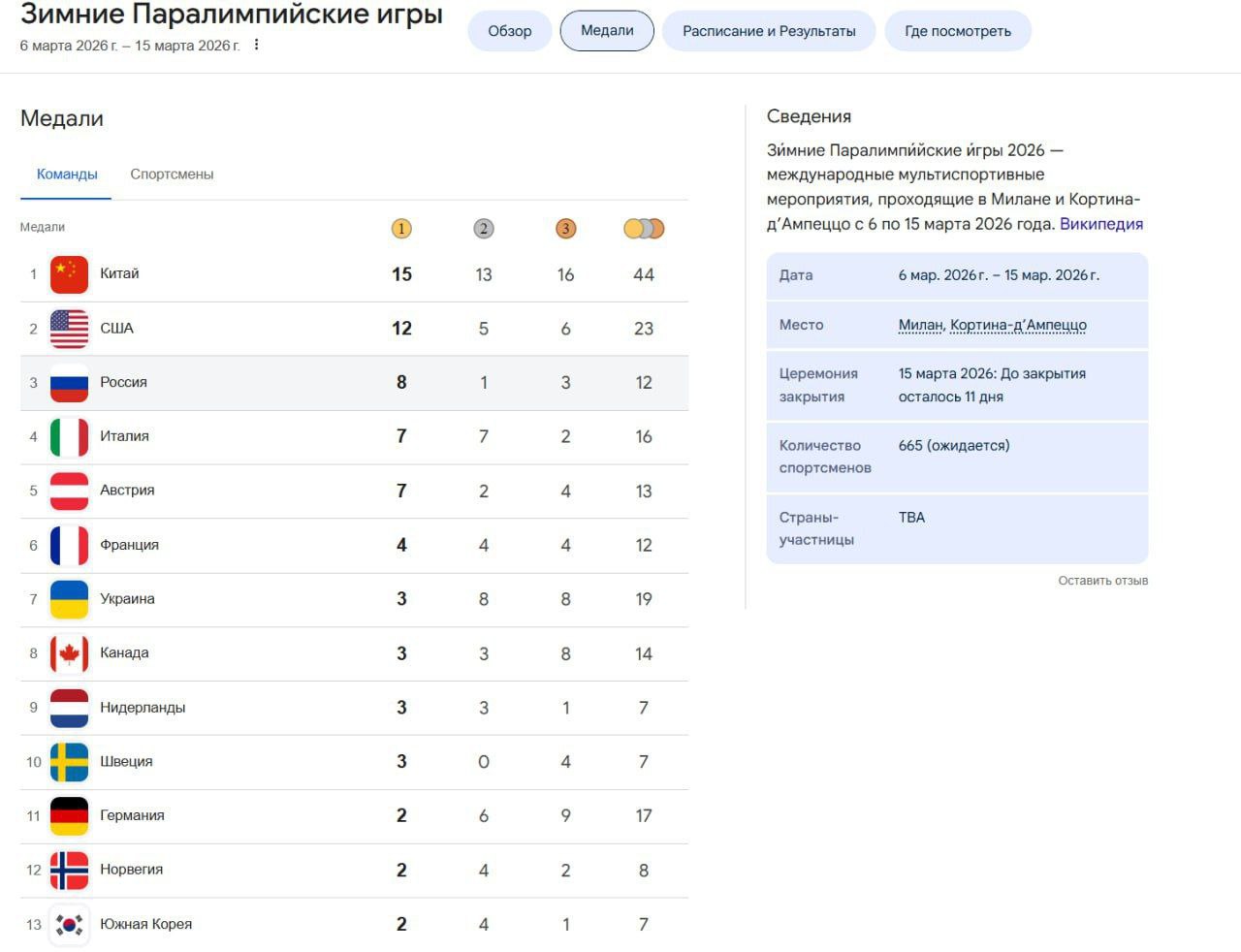1241x952 pixels.
Task: Click the total medals column icon
Action: 644,229
